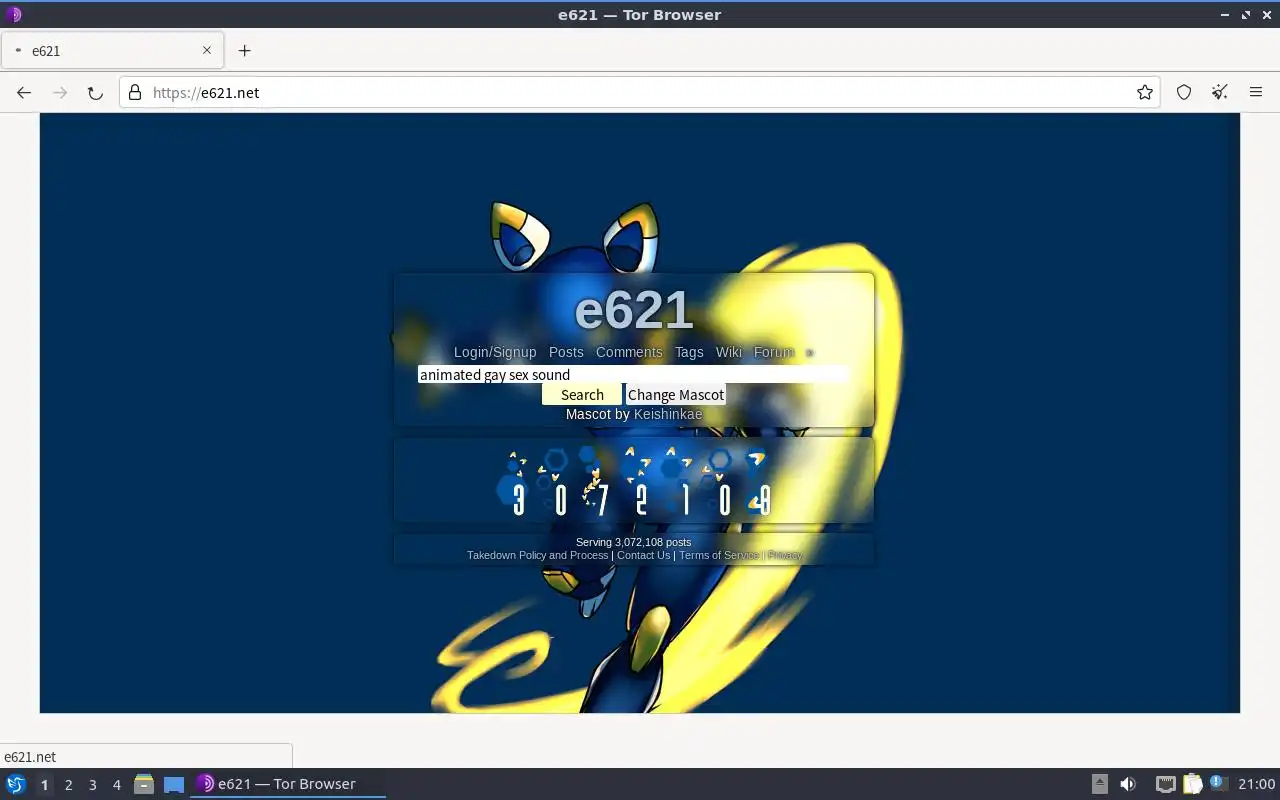This screenshot has height=800, width=1280.
Task: Click the Change Mascot button
Action: [x=676, y=395]
